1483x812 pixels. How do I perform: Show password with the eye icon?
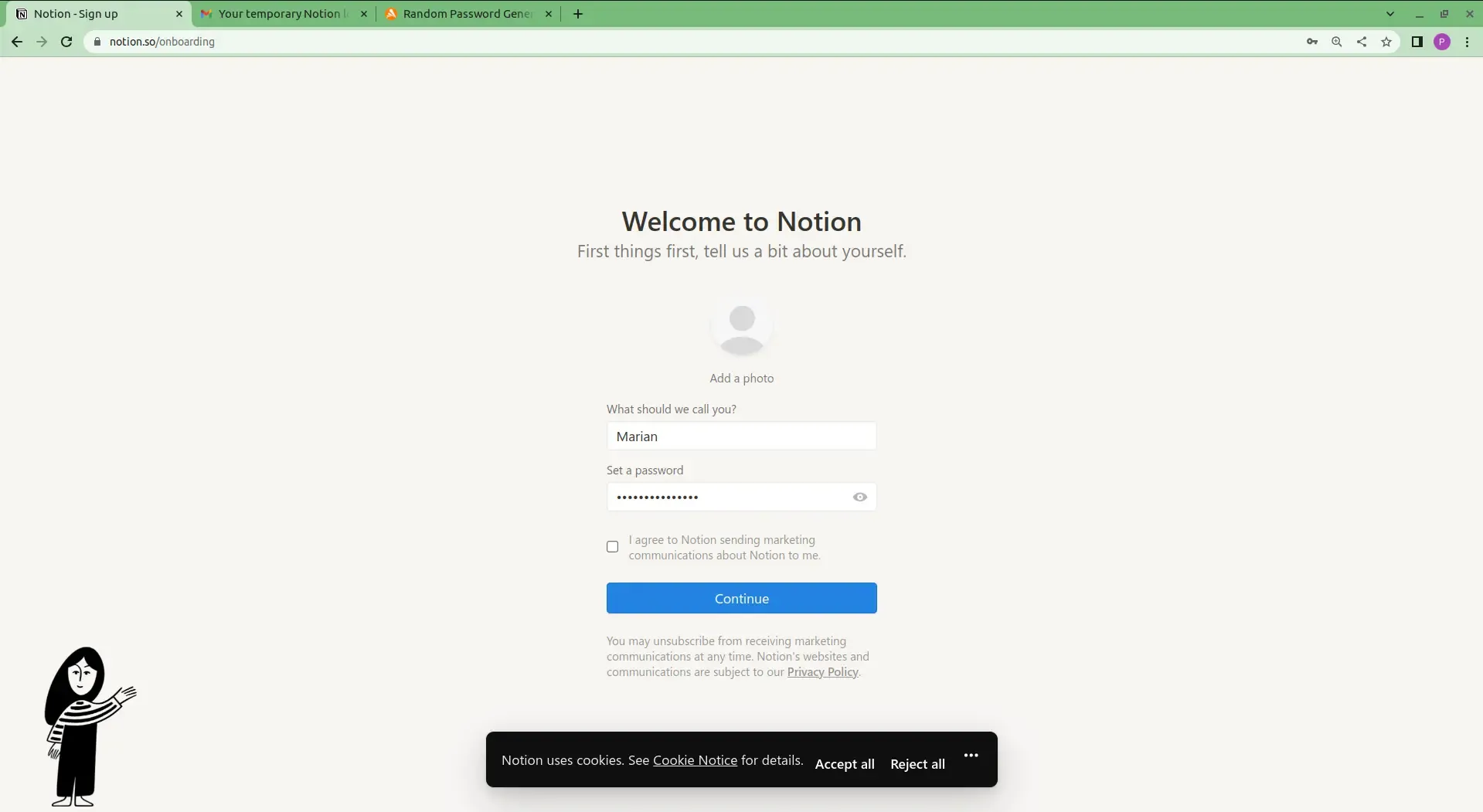click(x=859, y=498)
